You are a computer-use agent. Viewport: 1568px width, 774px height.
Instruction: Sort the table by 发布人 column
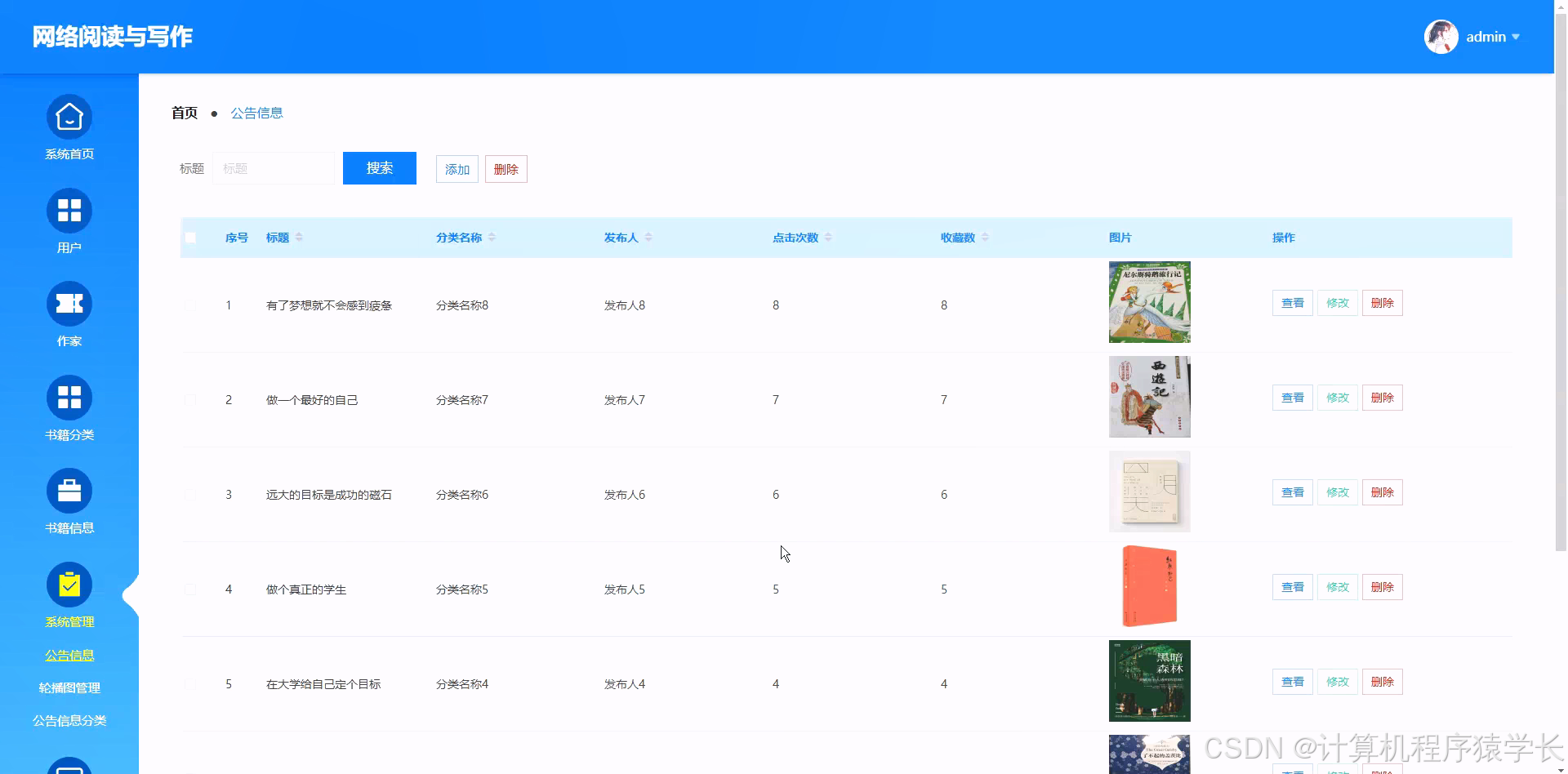coord(648,238)
